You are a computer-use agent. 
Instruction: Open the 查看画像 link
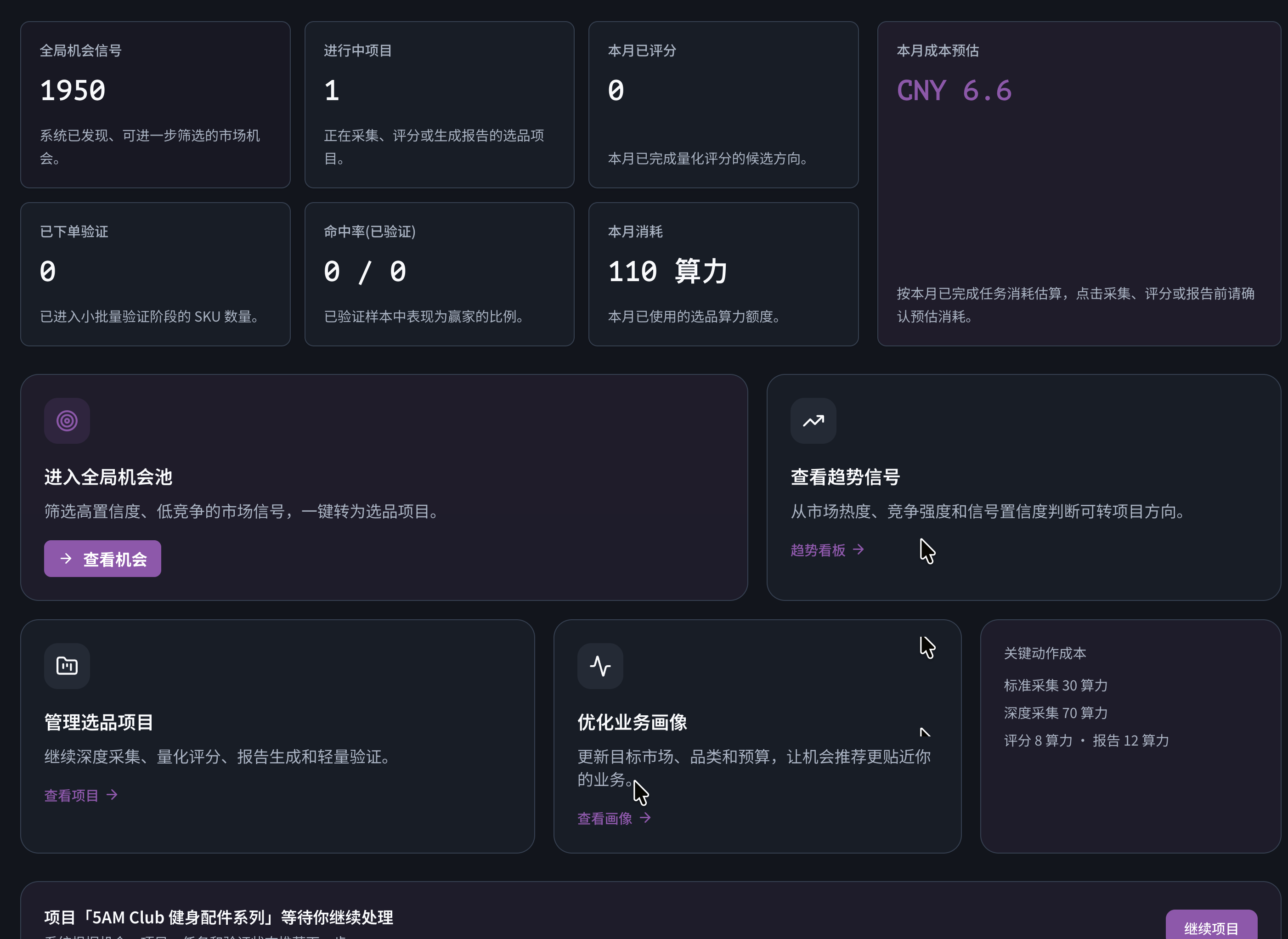(615, 819)
